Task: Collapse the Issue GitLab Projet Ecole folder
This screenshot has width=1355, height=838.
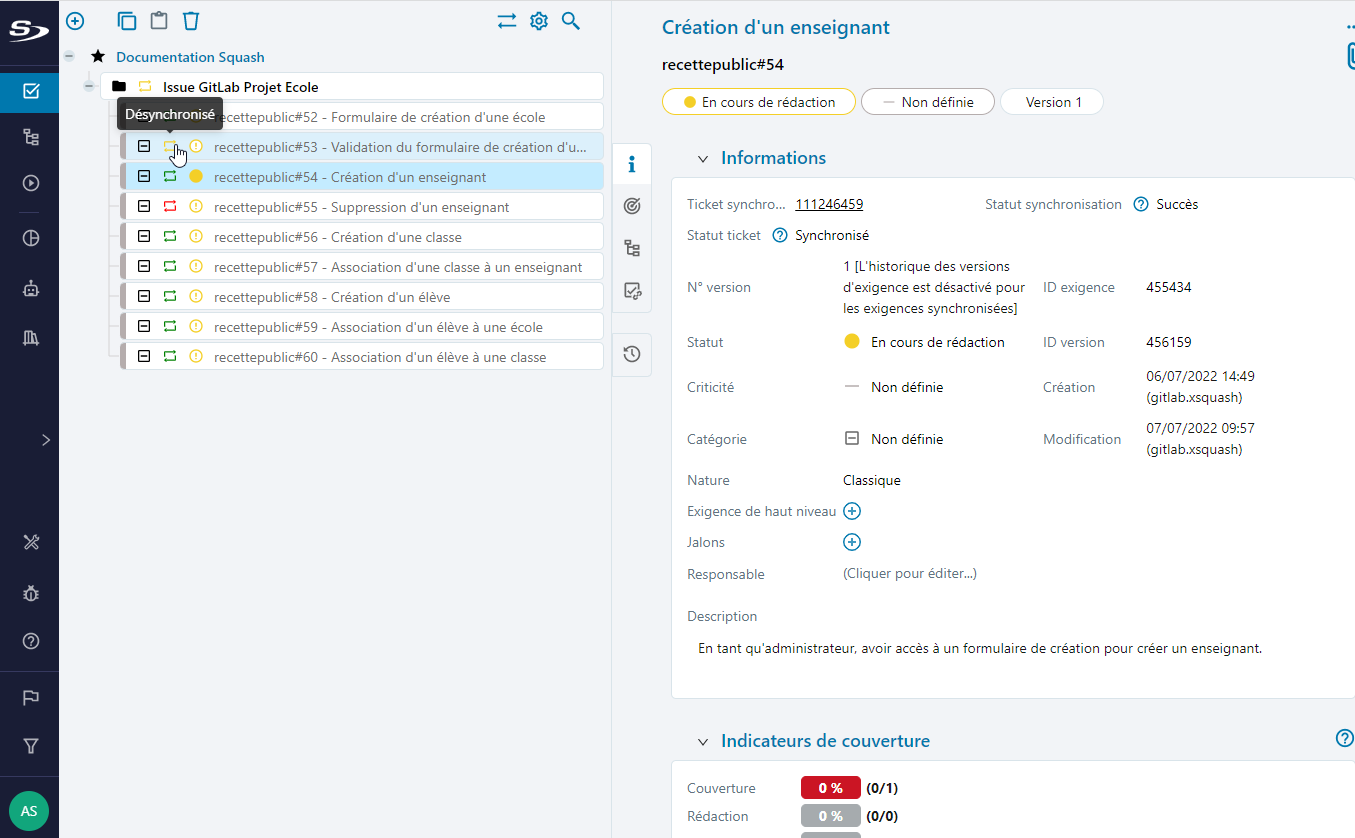Action: pyautogui.click(x=88, y=86)
